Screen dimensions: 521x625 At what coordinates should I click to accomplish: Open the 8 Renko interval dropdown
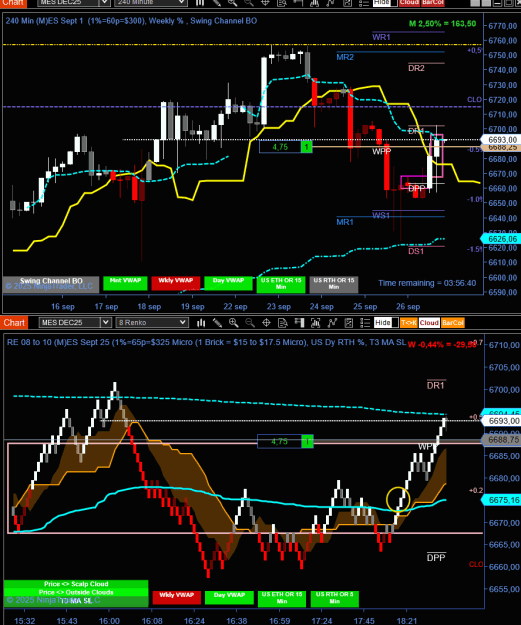tap(151, 322)
